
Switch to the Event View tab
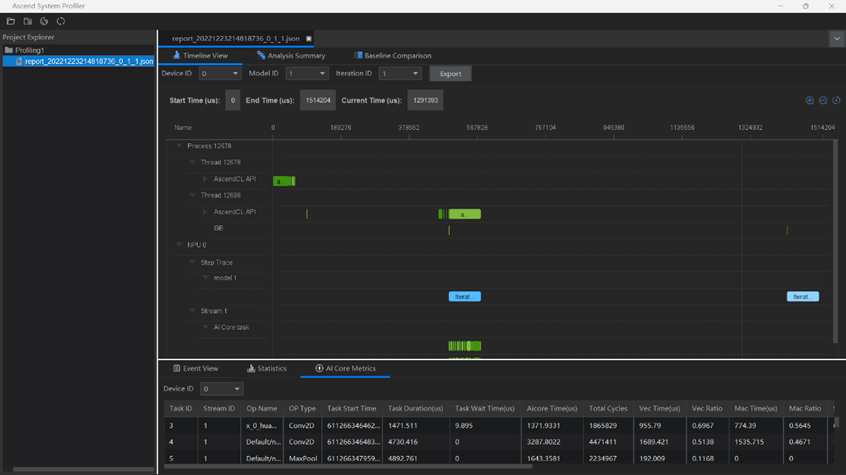(x=195, y=369)
